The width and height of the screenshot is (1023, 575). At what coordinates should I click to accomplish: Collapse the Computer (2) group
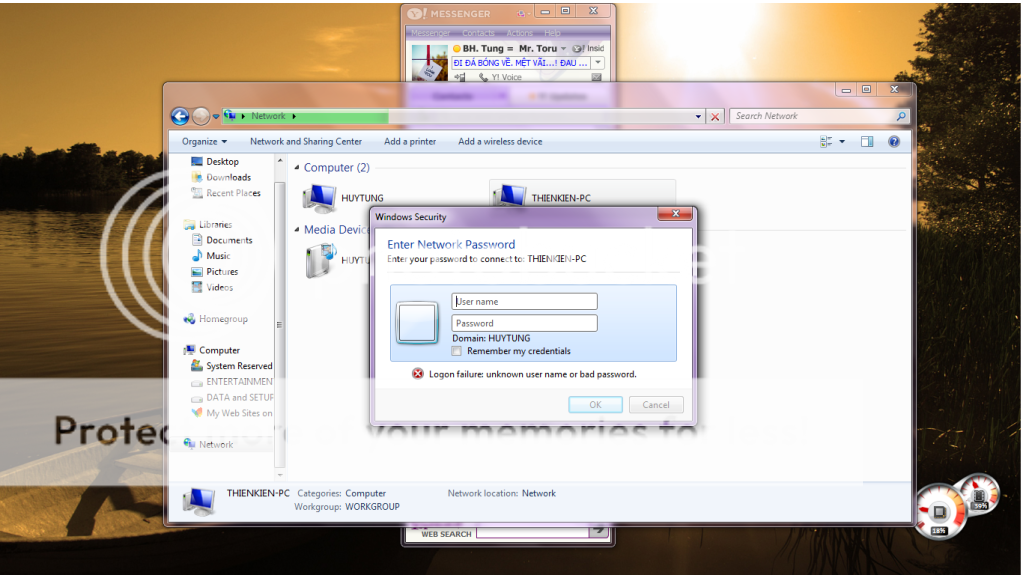tap(297, 168)
